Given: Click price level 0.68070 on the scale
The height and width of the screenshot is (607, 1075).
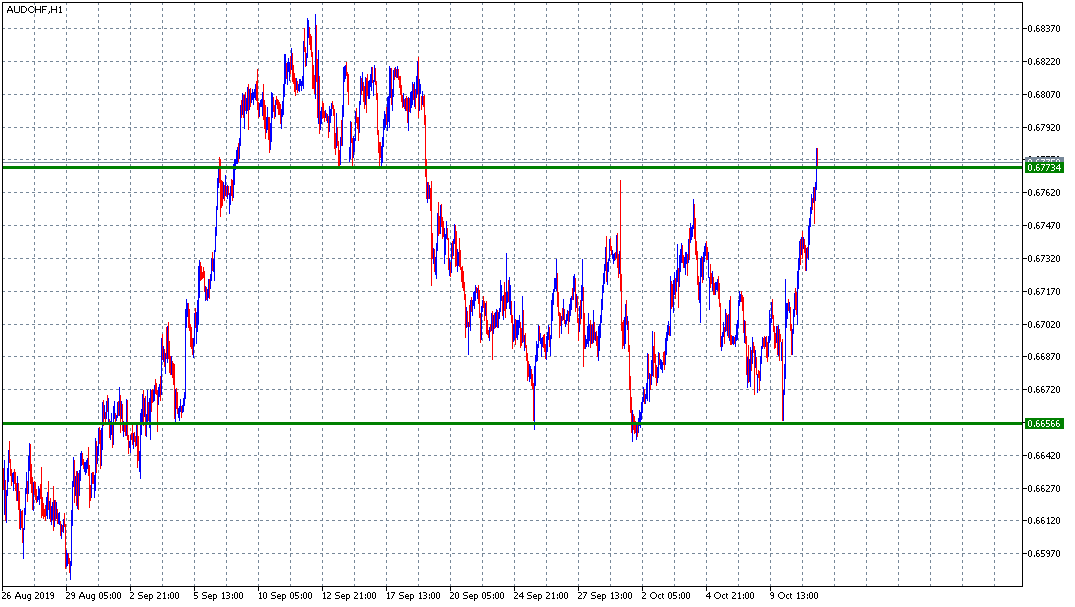Looking at the screenshot, I should pyautogui.click(x=1044, y=95).
